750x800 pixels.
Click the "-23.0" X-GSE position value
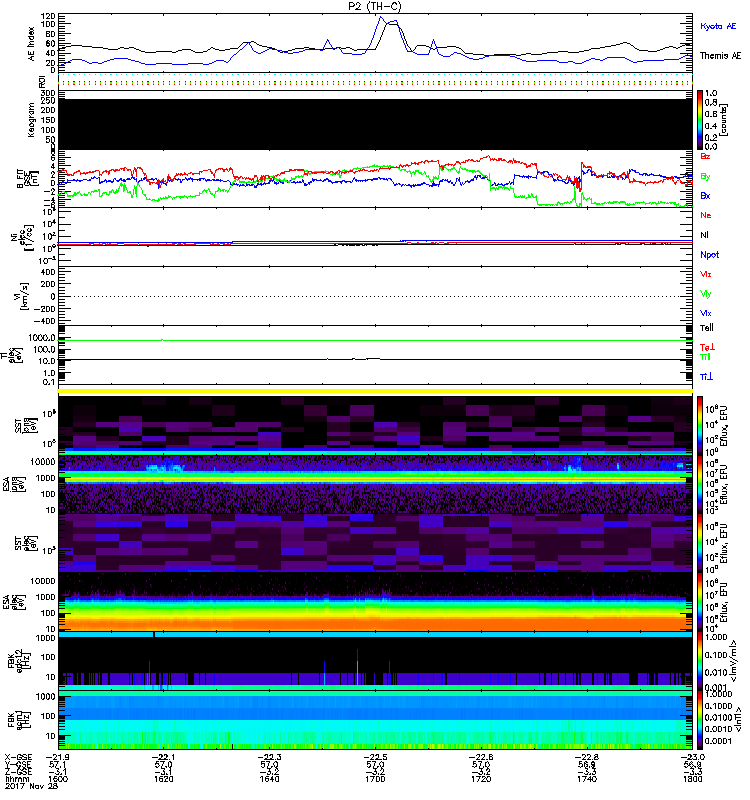click(x=692, y=757)
